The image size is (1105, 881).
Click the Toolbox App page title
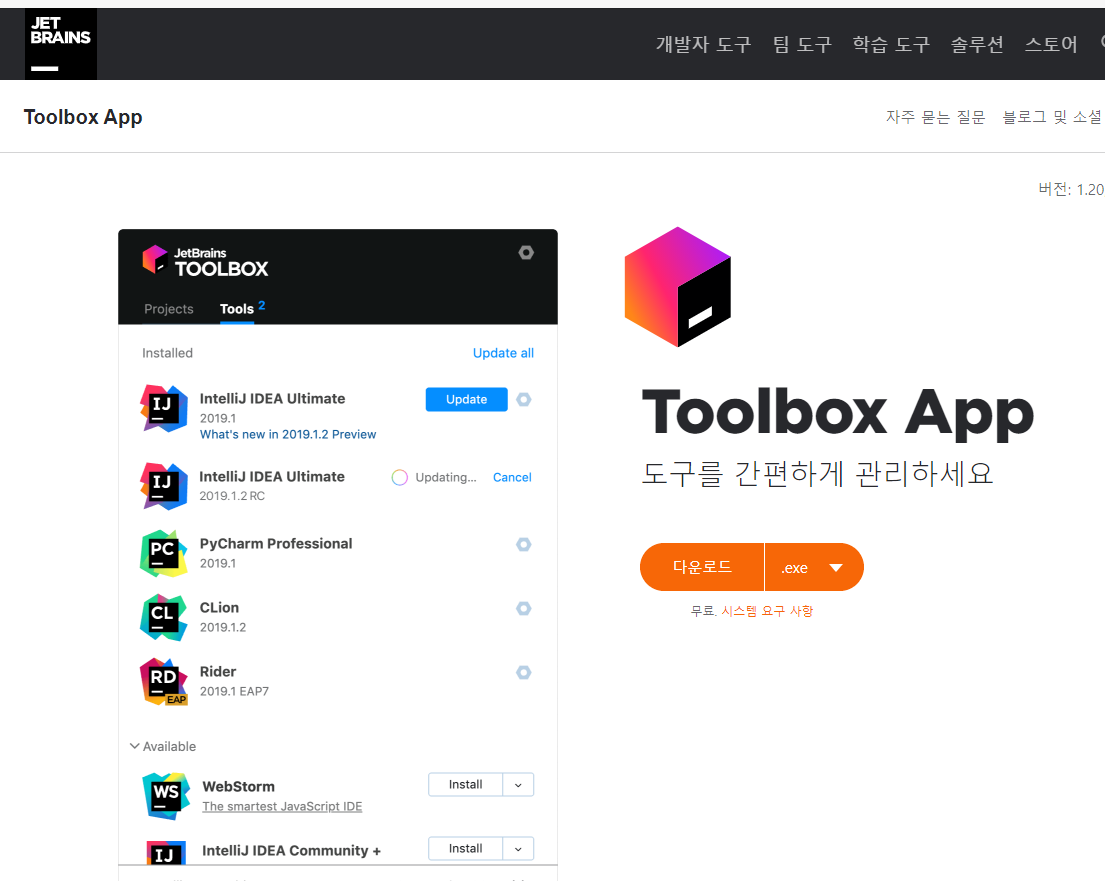tap(83, 117)
